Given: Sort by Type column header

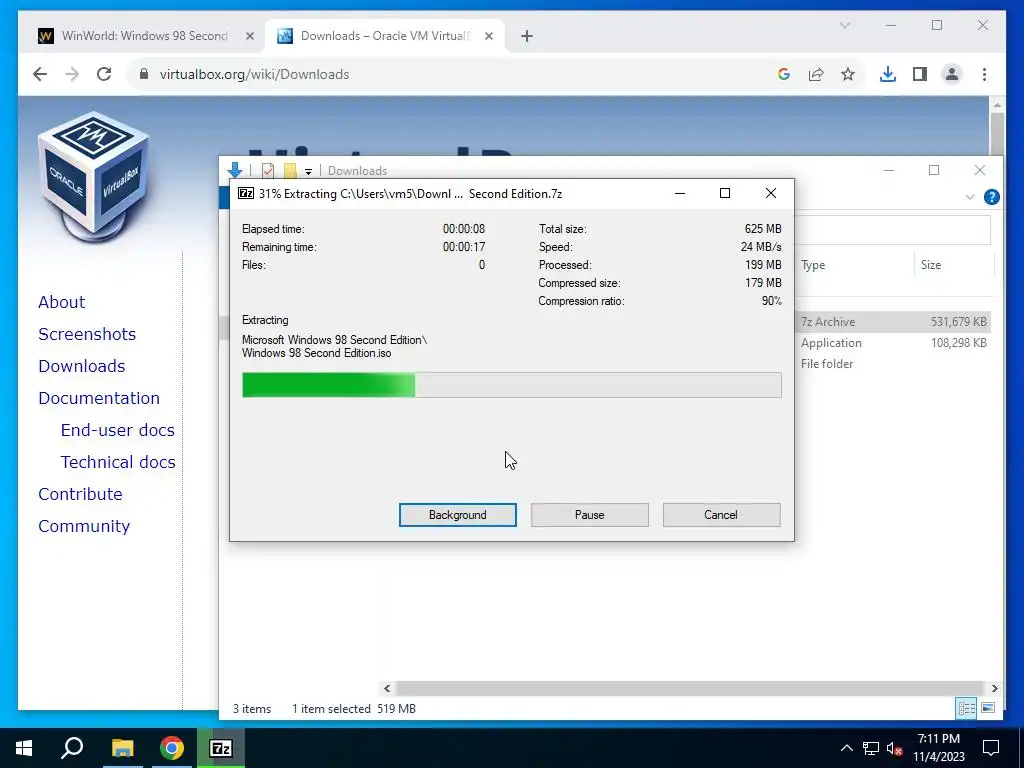Looking at the screenshot, I should (854, 264).
